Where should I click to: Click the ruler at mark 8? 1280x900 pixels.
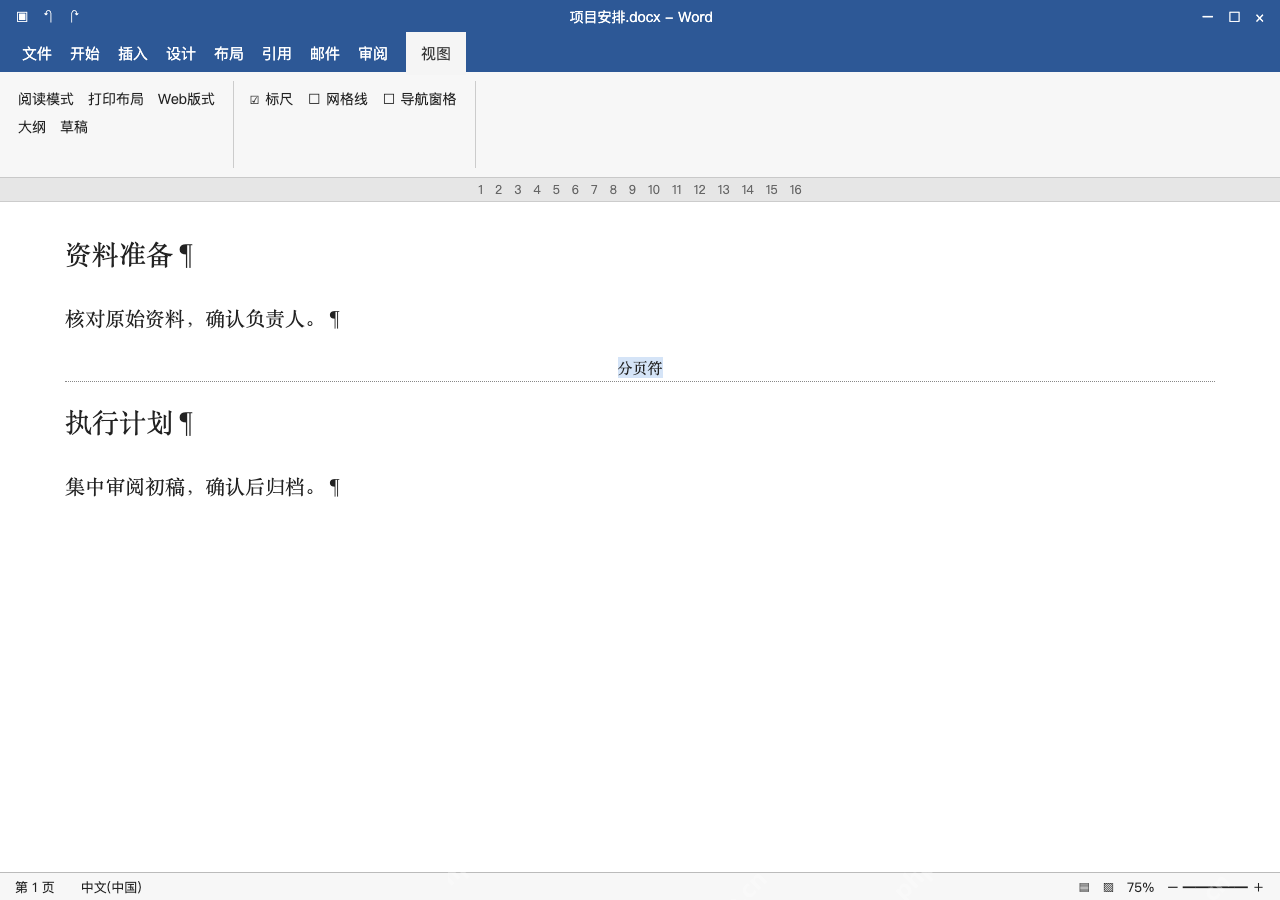tap(613, 190)
